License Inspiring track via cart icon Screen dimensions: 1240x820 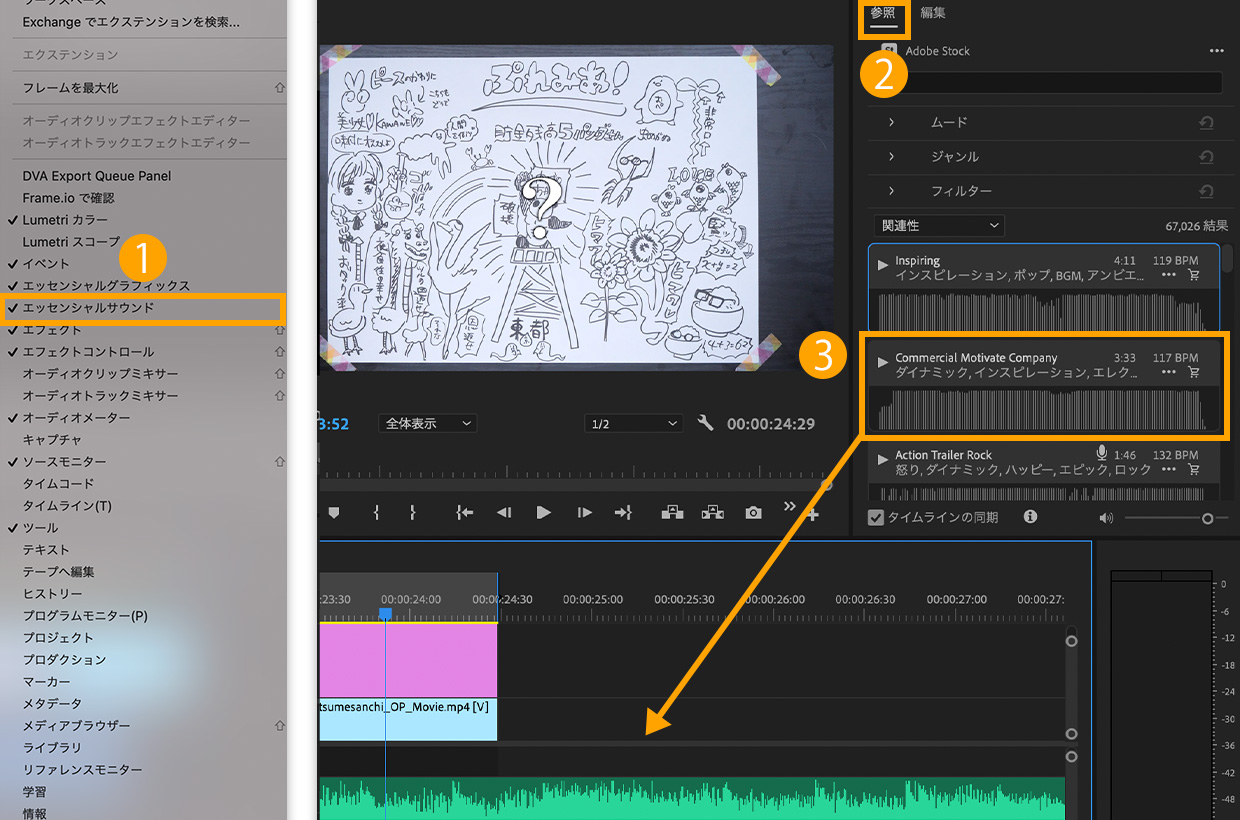1193,275
